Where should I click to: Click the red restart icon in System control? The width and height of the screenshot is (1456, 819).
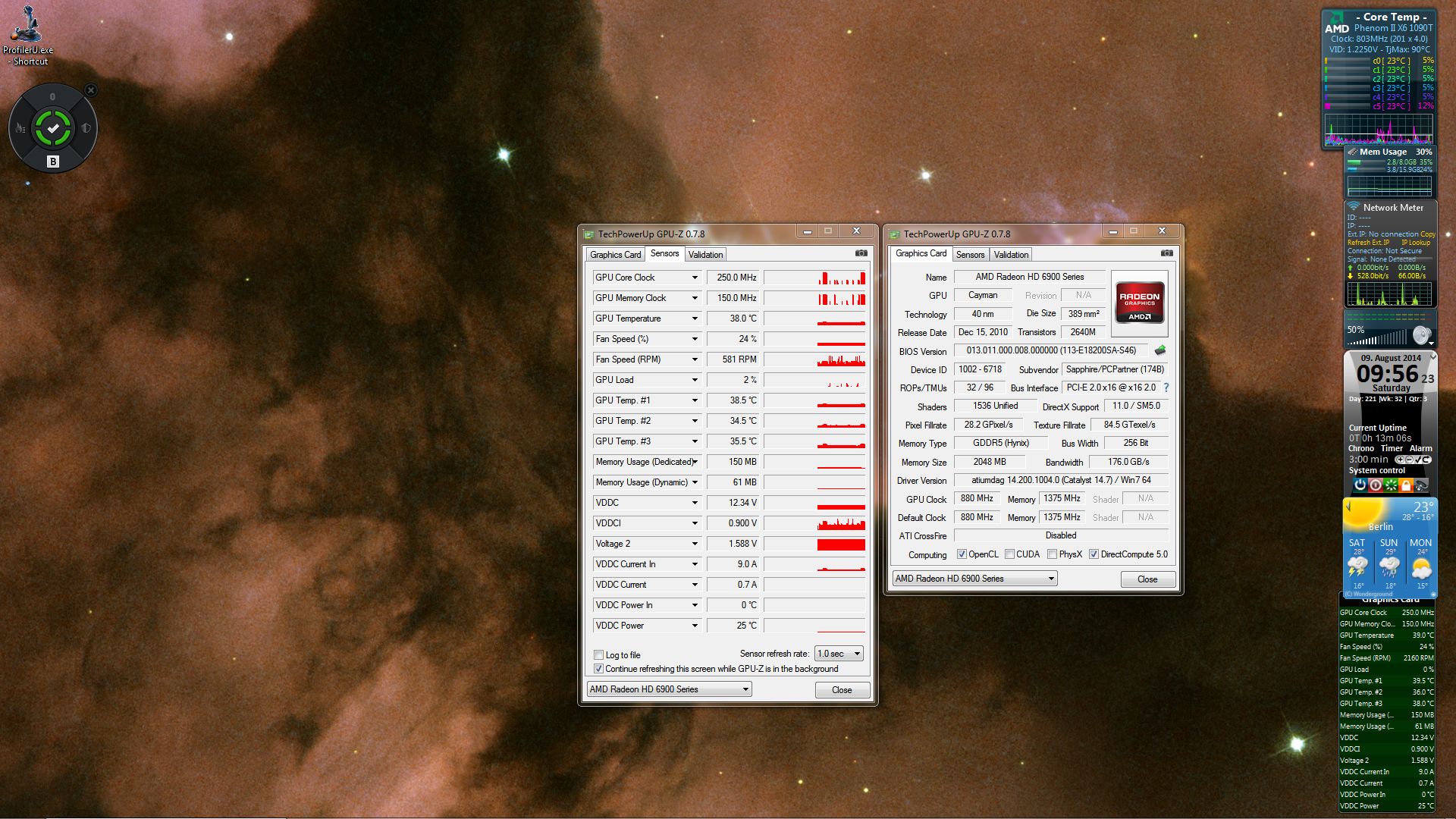pyautogui.click(x=1376, y=485)
